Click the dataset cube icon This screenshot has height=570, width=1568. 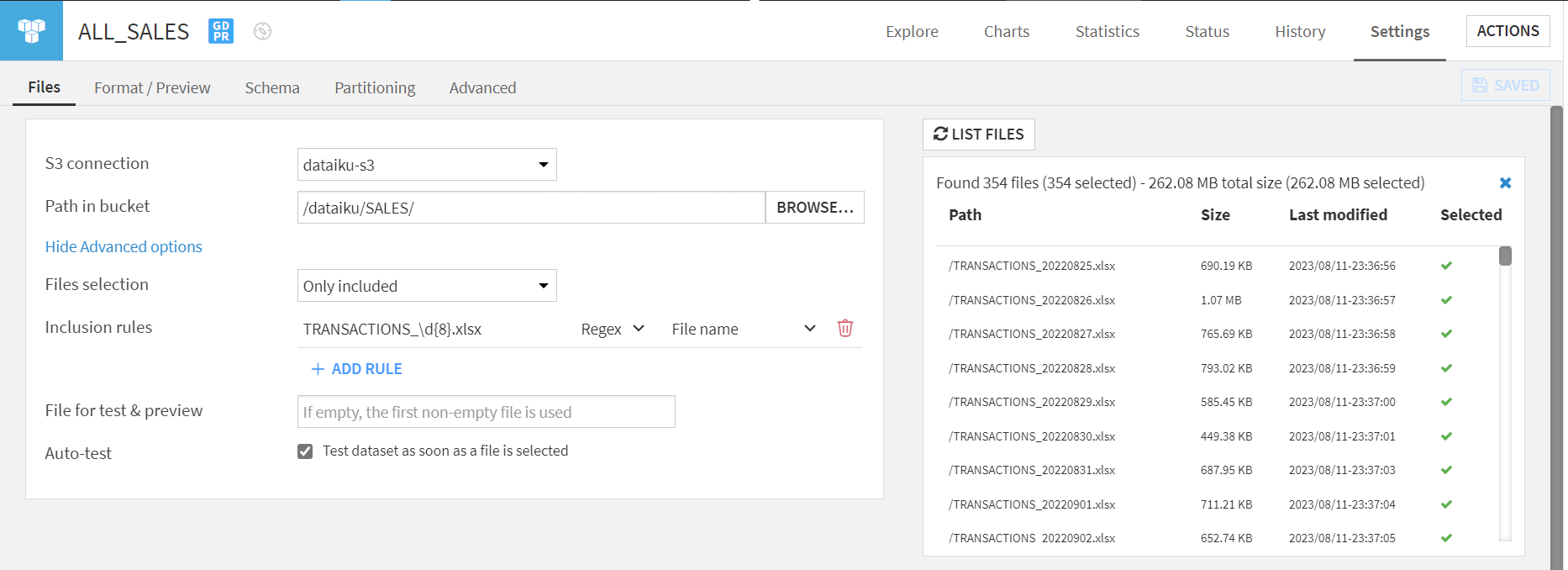click(31, 30)
